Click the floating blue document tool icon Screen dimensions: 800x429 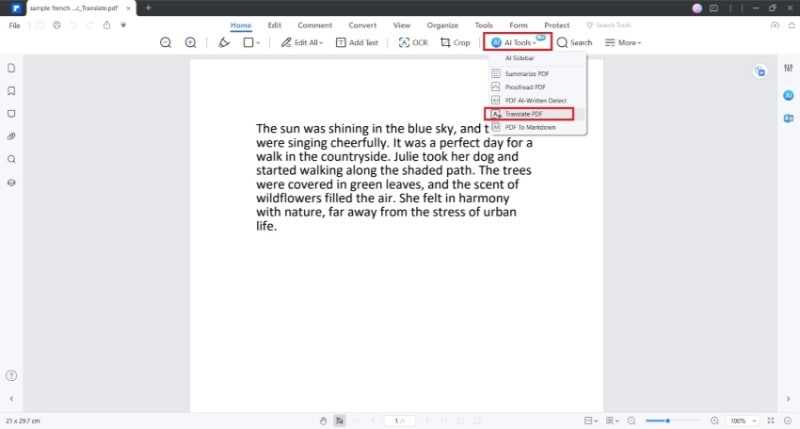tap(760, 72)
